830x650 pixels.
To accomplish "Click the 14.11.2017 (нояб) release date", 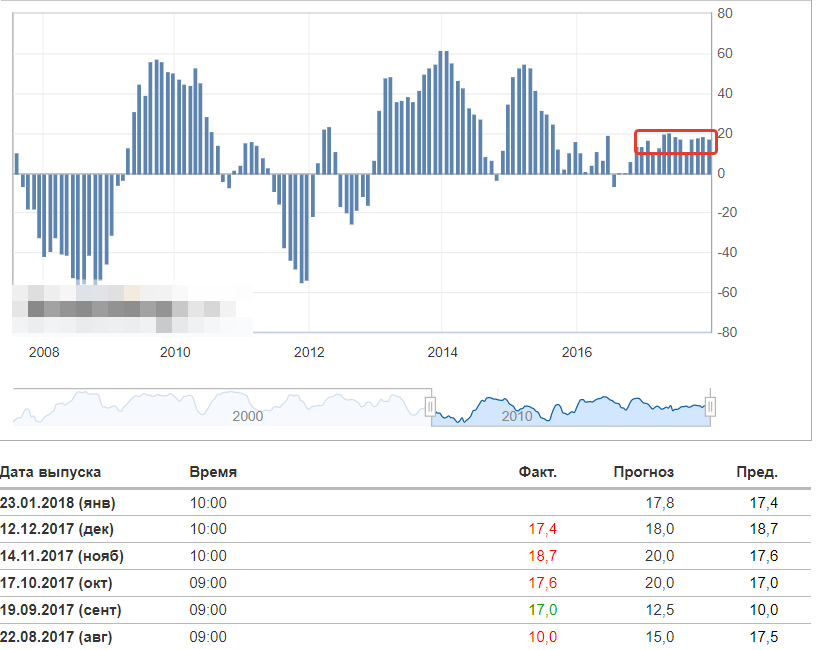I will [62, 556].
